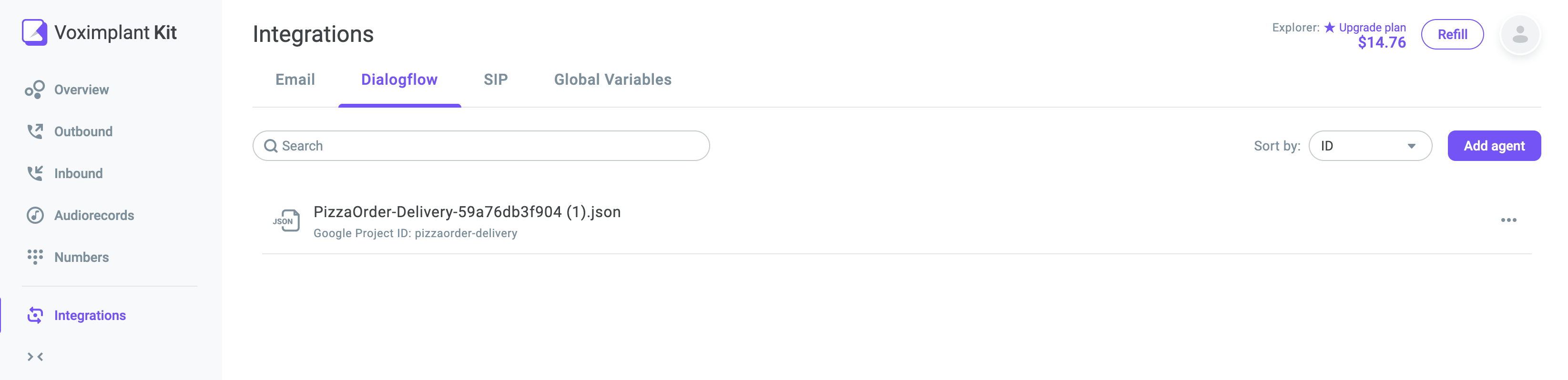
Task: Select the Outbound call icon
Action: 35,131
